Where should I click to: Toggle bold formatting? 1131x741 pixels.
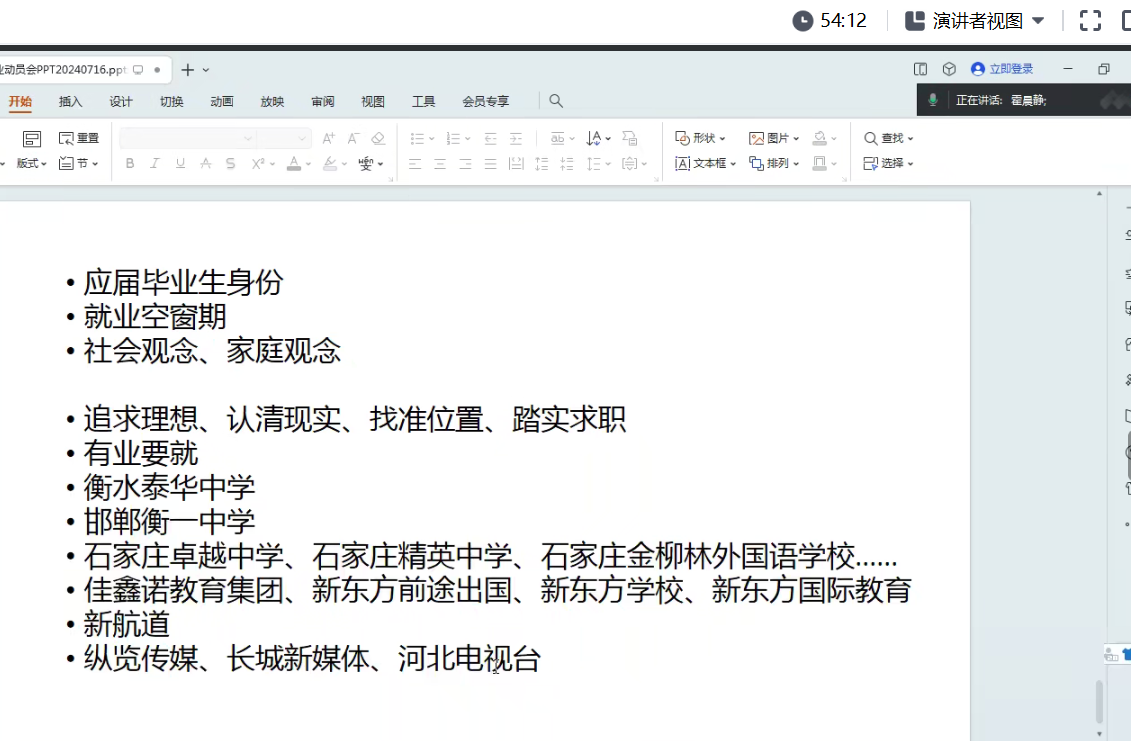130,163
